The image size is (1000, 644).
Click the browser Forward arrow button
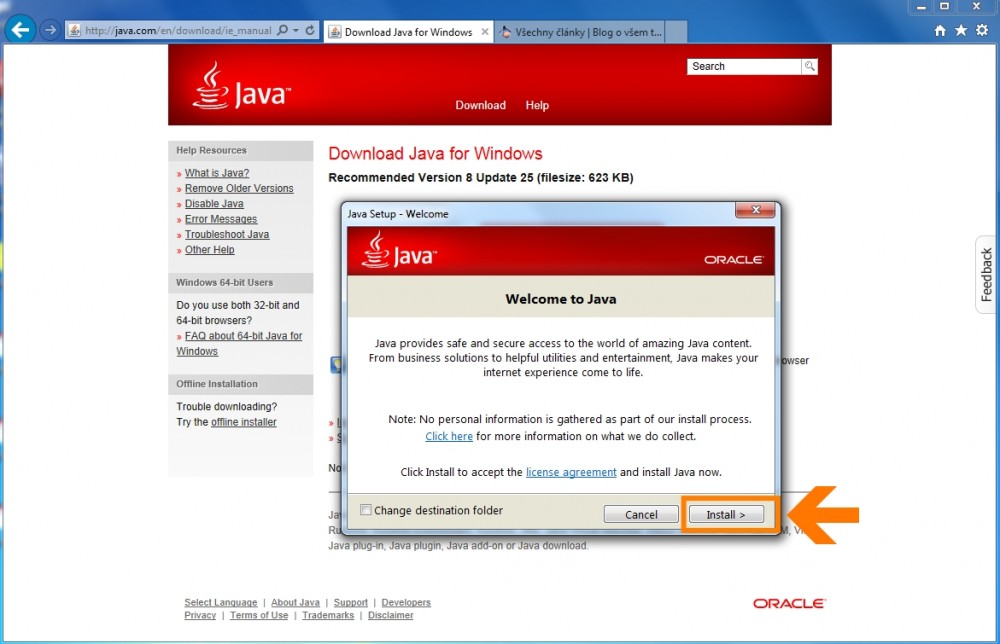tap(49, 30)
